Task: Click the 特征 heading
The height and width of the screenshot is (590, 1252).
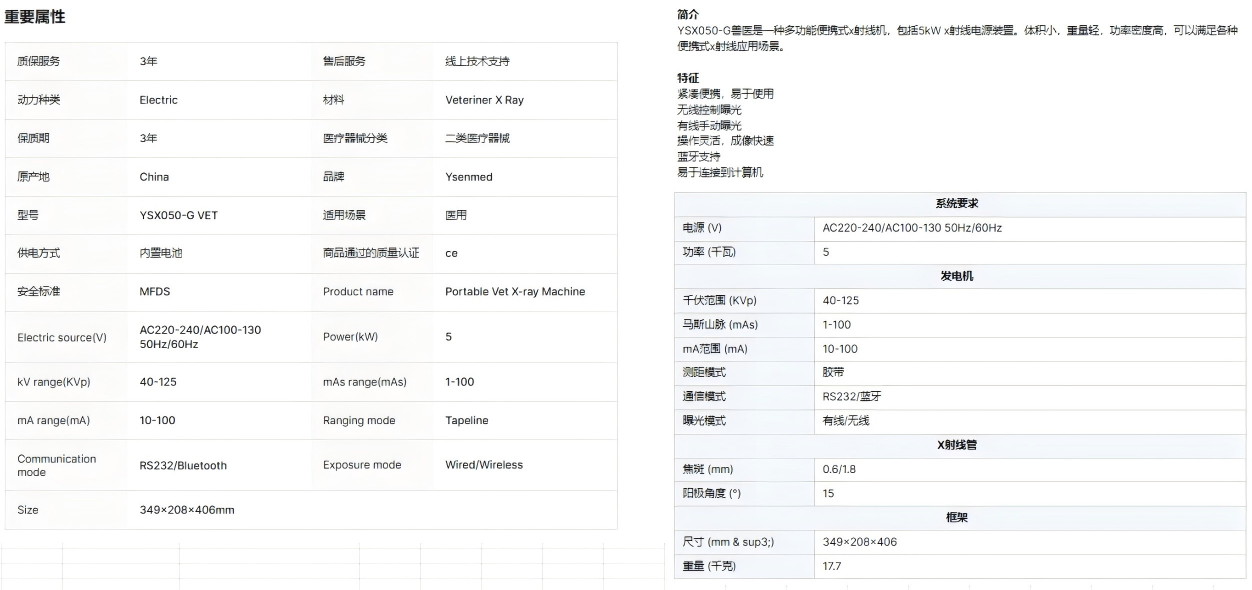Action: [688, 78]
